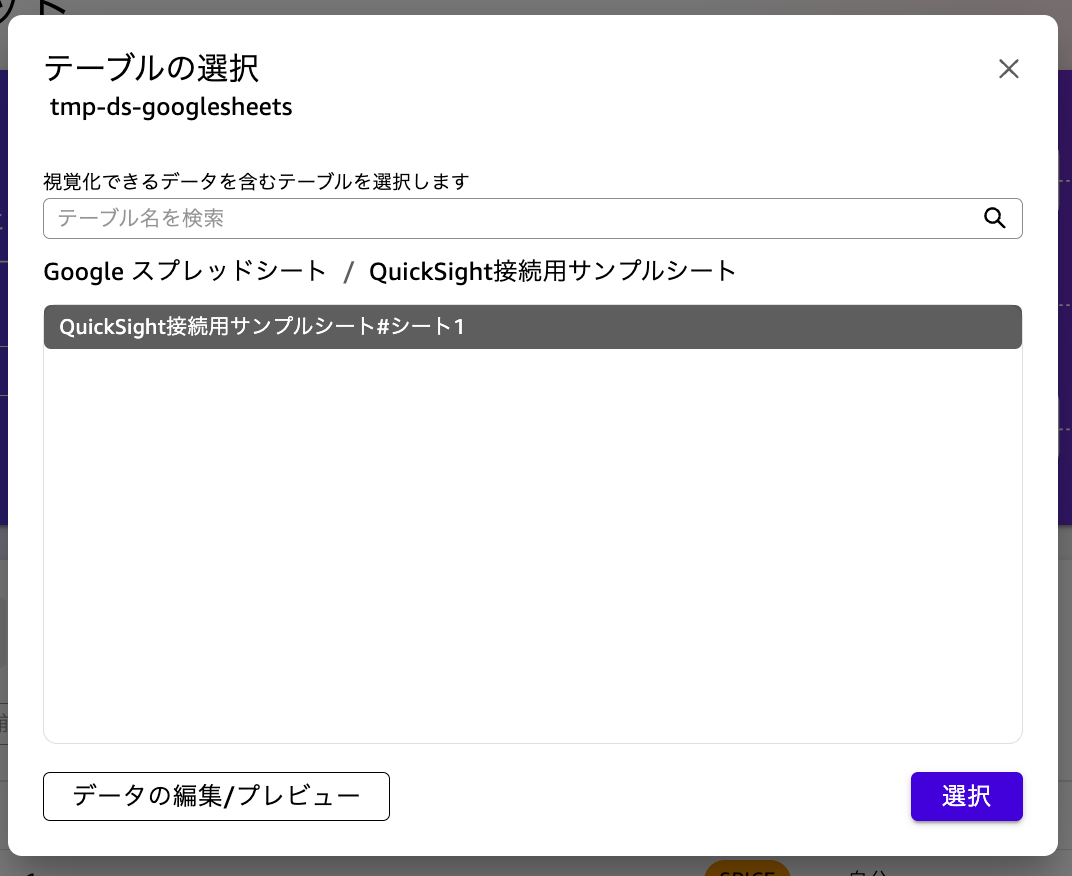Click inside the テーブル名を検索 search field
Screen dimensions: 1072x876
(400, 218)
